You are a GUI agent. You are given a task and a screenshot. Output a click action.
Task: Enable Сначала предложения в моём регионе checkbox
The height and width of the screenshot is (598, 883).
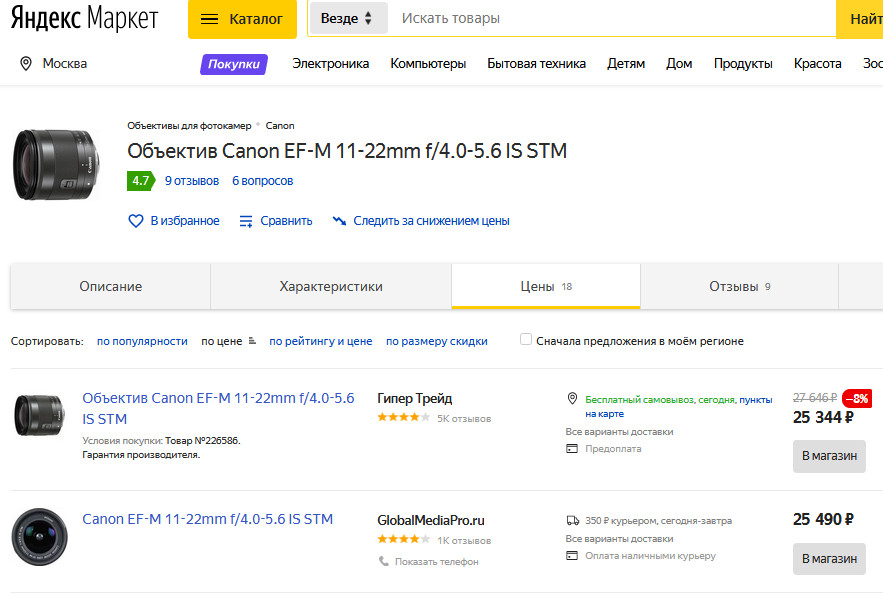click(525, 339)
